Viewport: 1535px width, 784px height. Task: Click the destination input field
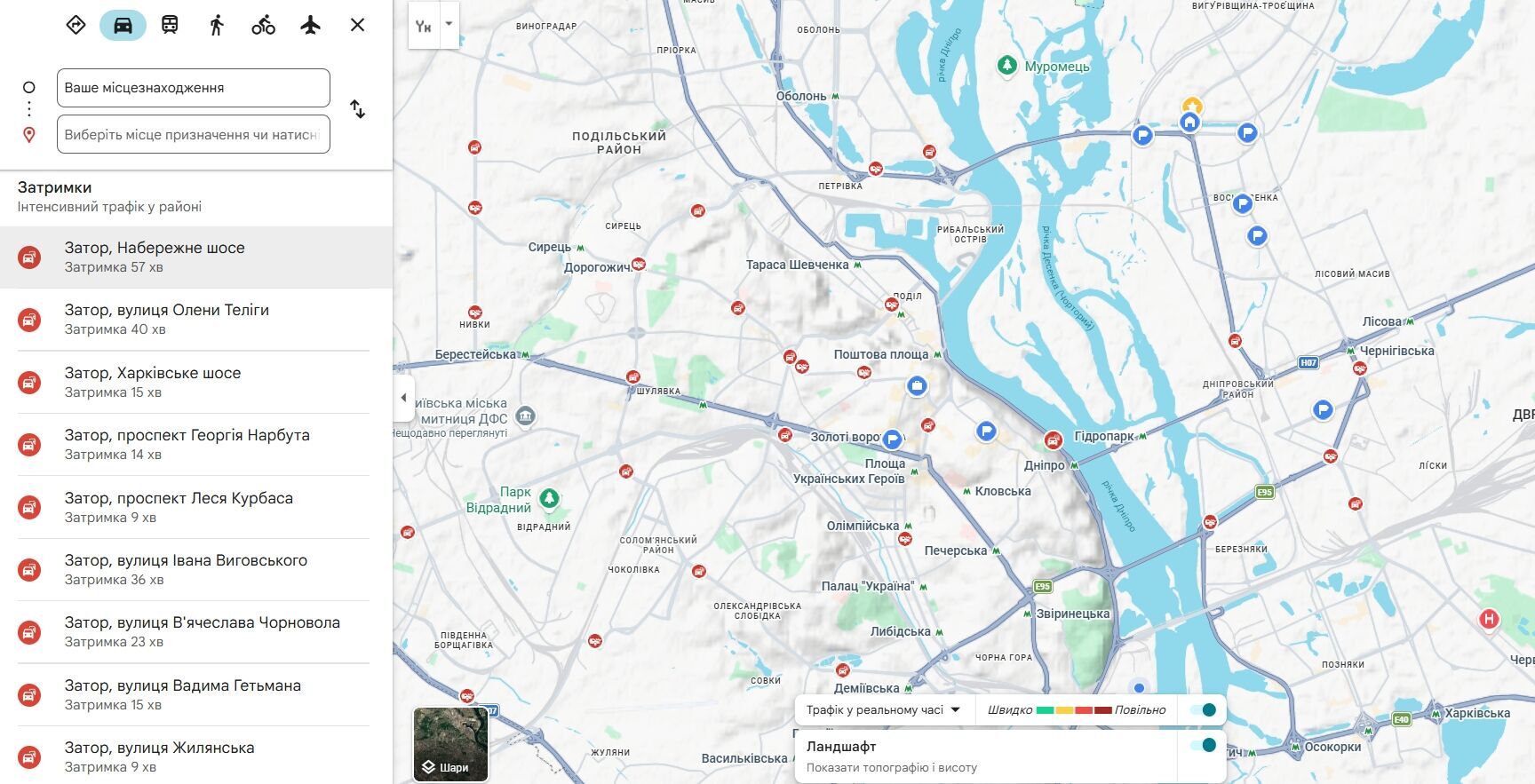[x=194, y=134]
